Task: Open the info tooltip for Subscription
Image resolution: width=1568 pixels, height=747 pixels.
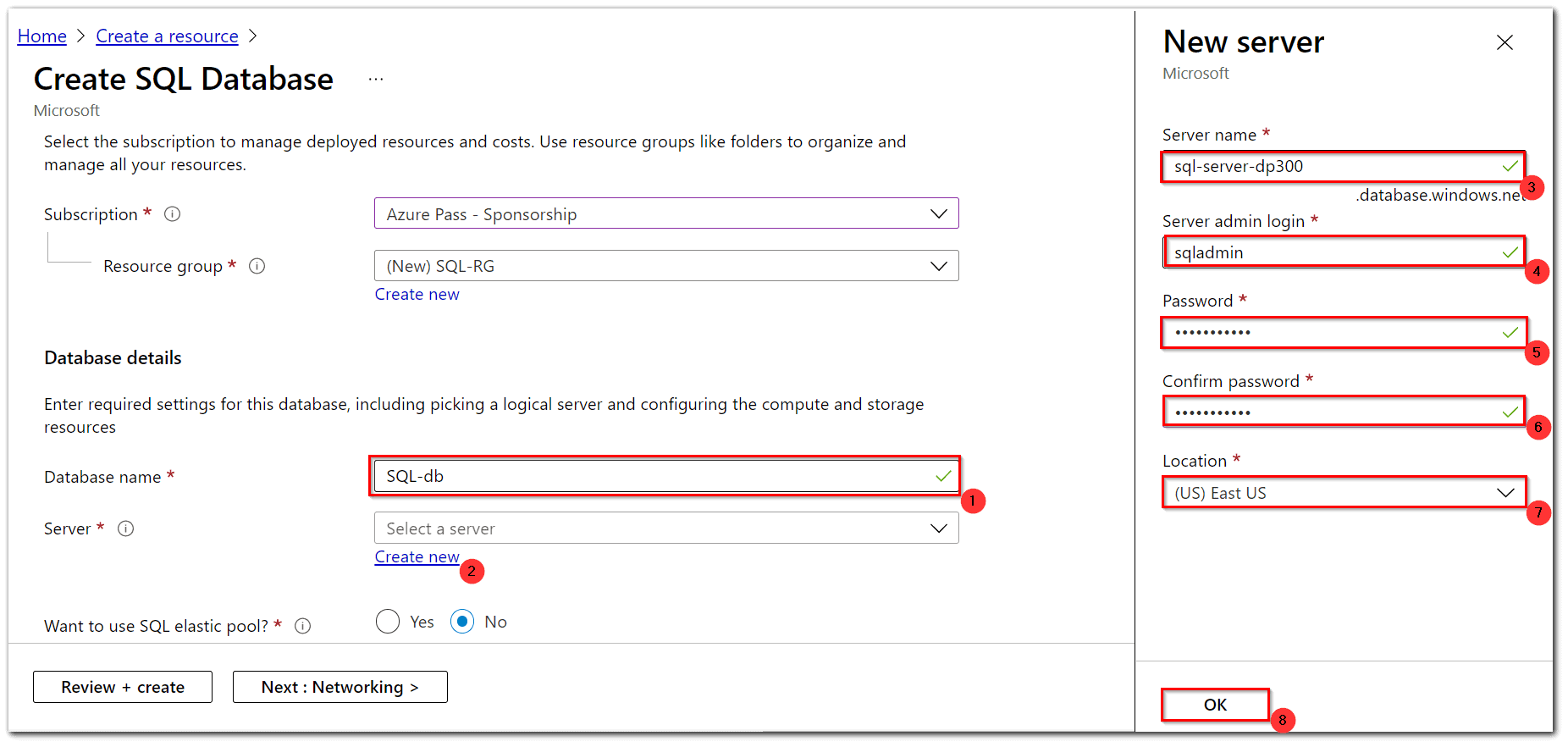Action: [173, 213]
